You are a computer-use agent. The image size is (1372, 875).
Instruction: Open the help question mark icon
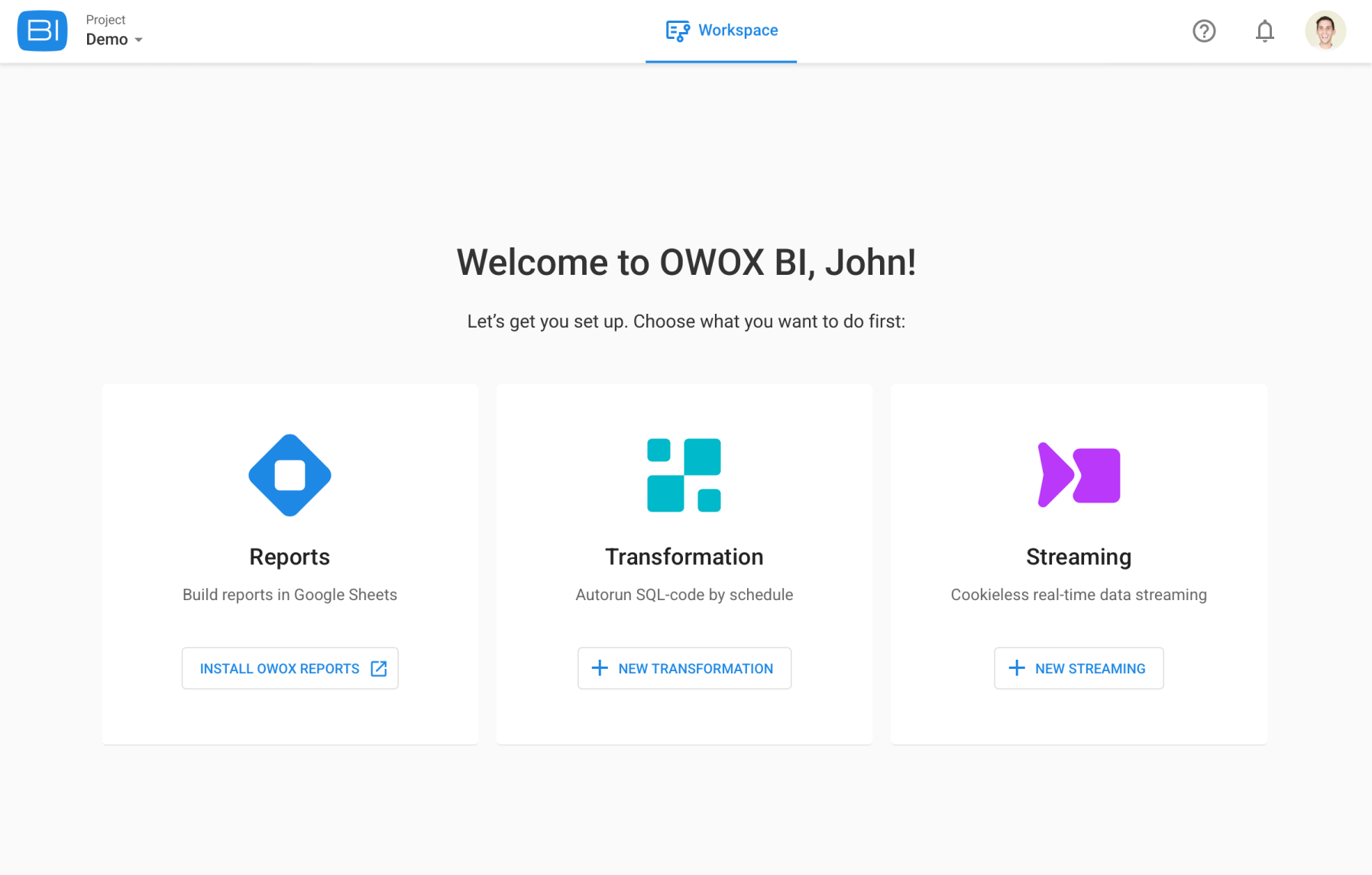coord(1204,31)
